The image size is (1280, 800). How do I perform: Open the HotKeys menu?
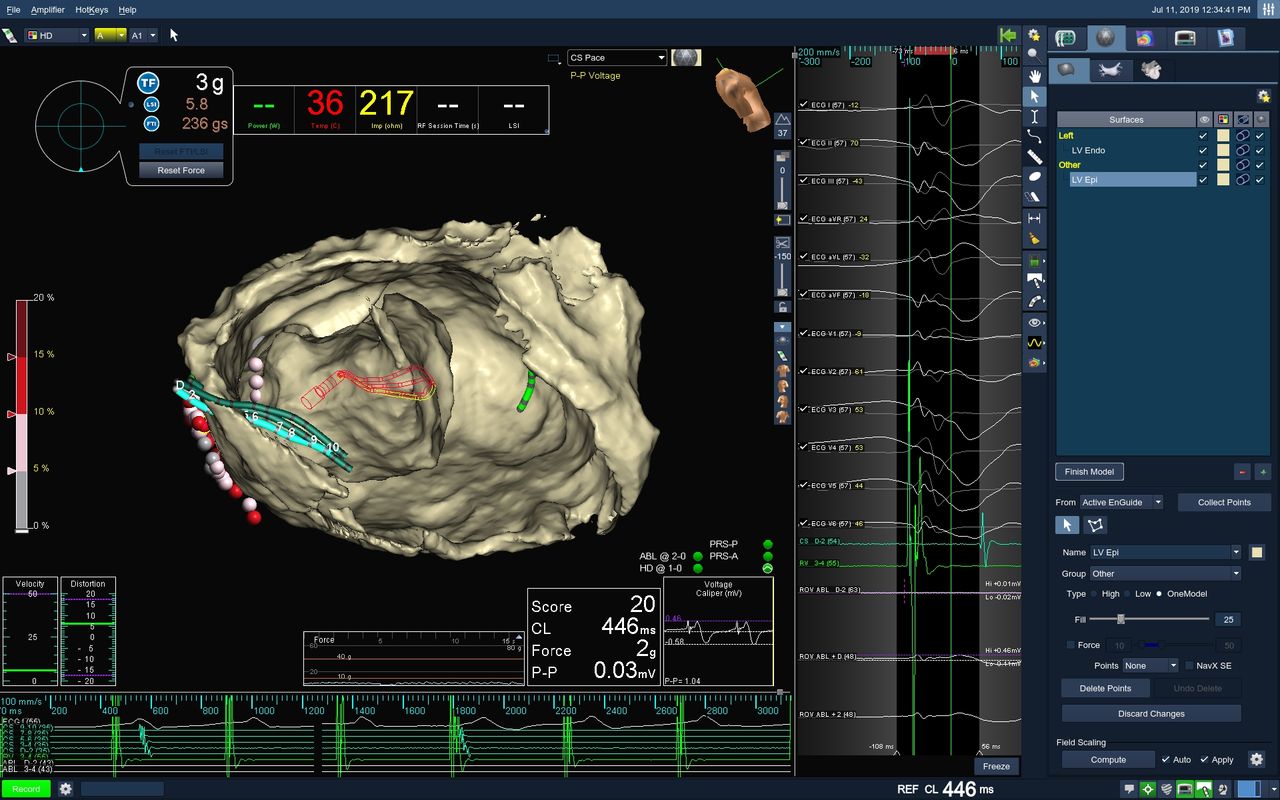91,9
